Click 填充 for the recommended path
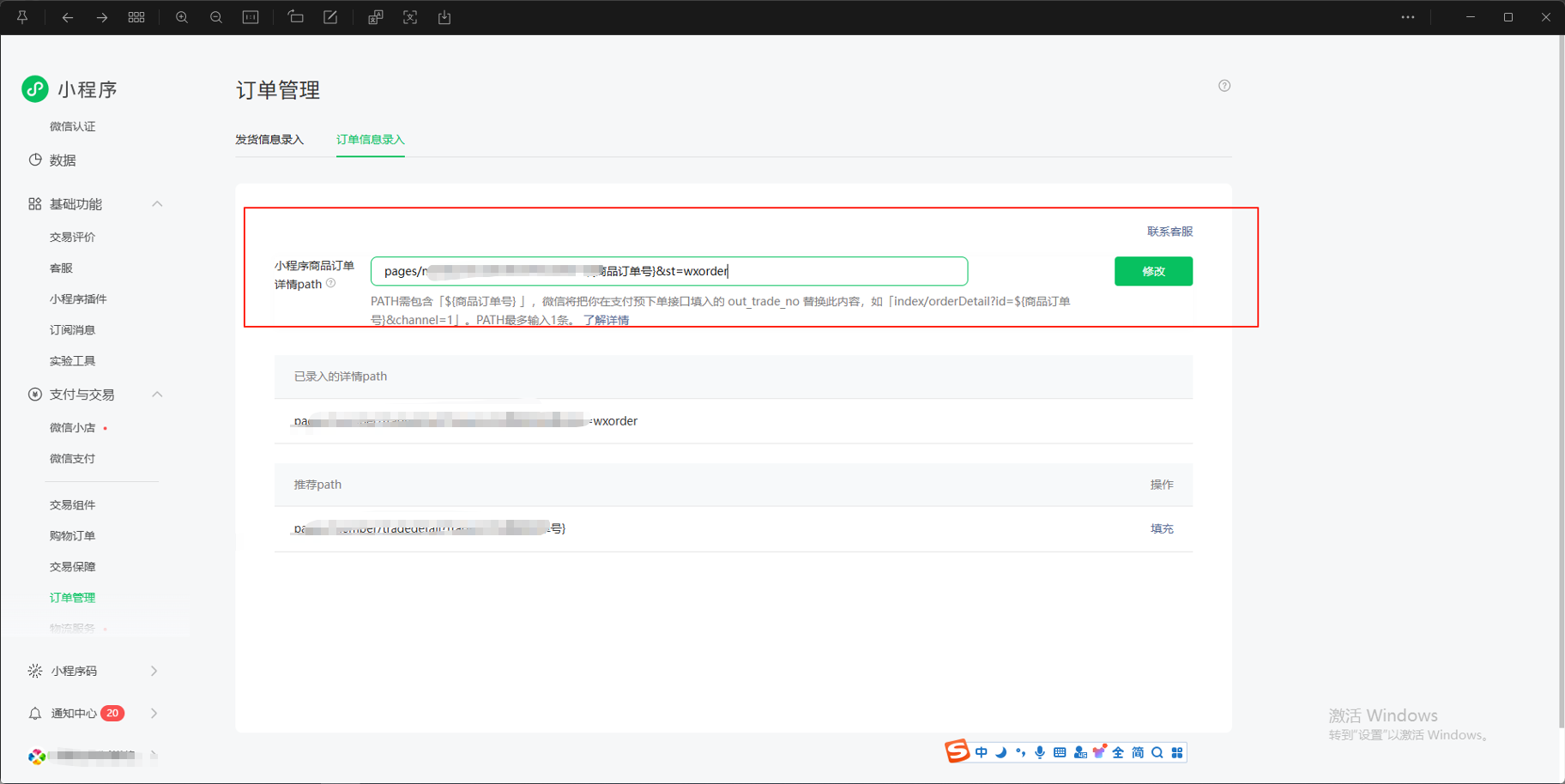 (x=1162, y=528)
